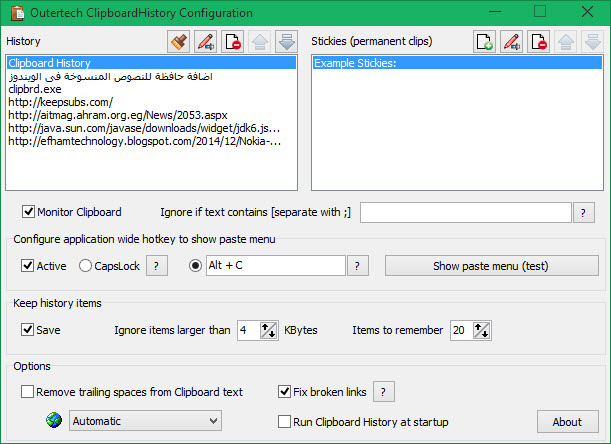Edit selected sticky pencil icon
Image resolution: width=611 pixels, height=444 pixels.
point(512,41)
